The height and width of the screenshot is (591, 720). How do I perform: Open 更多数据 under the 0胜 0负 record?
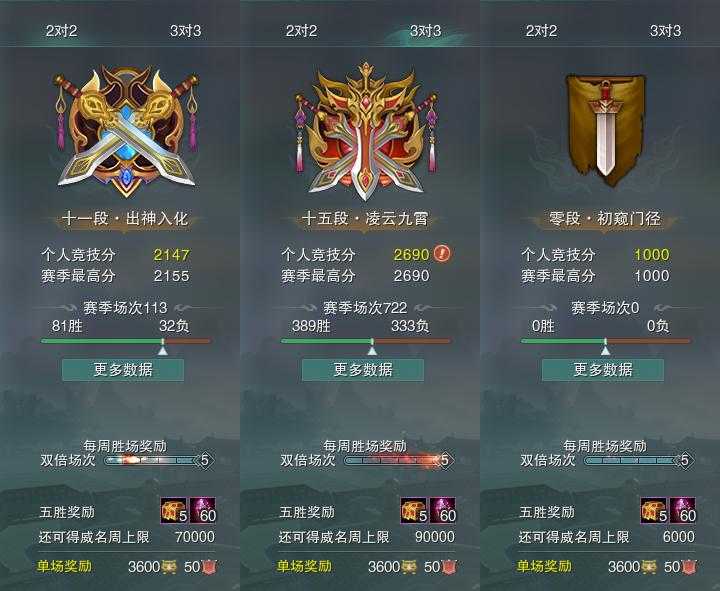[x=603, y=370]
